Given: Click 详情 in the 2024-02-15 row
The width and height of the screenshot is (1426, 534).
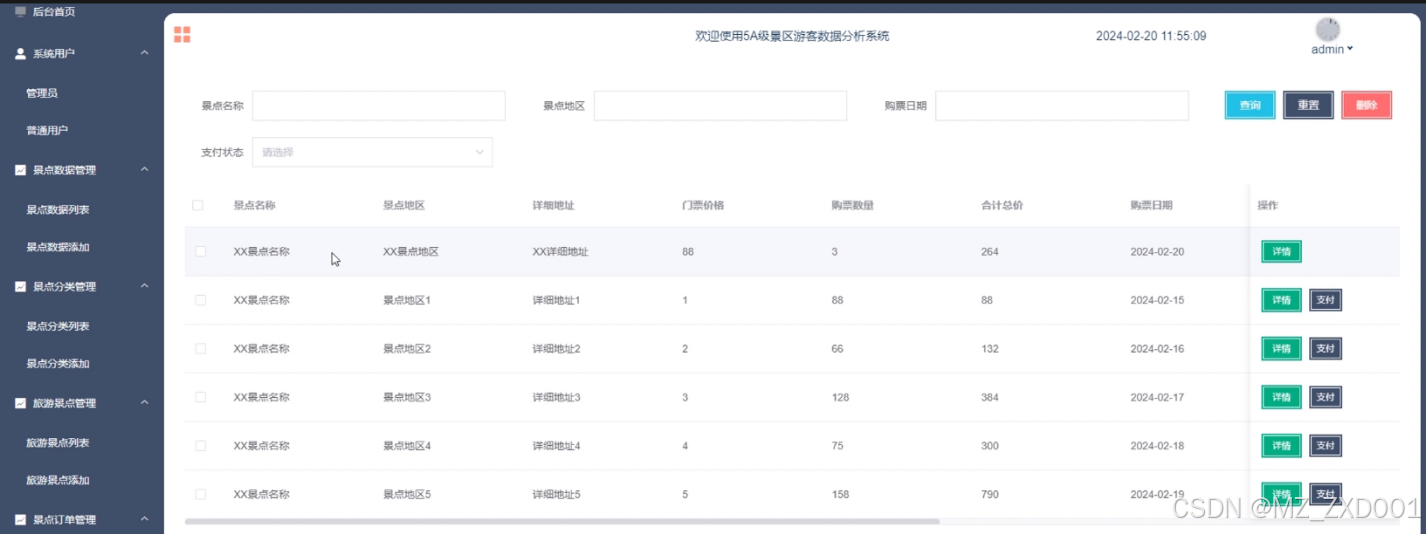Looking at the screenshot, I should (x=1281, y=300).
